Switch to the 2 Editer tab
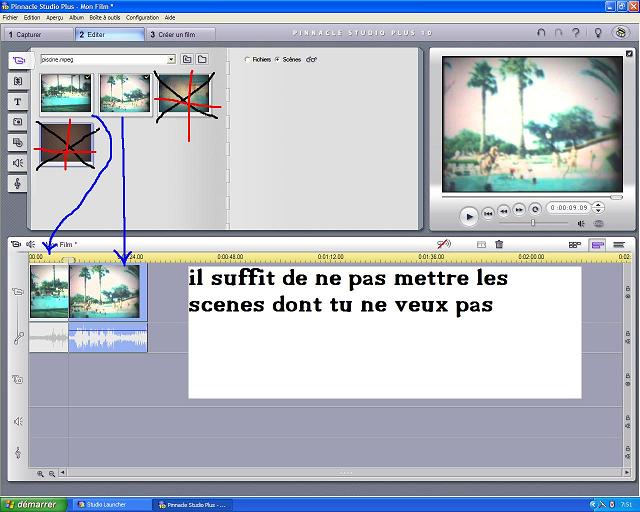The image size is (640, 512). (110, 35)
